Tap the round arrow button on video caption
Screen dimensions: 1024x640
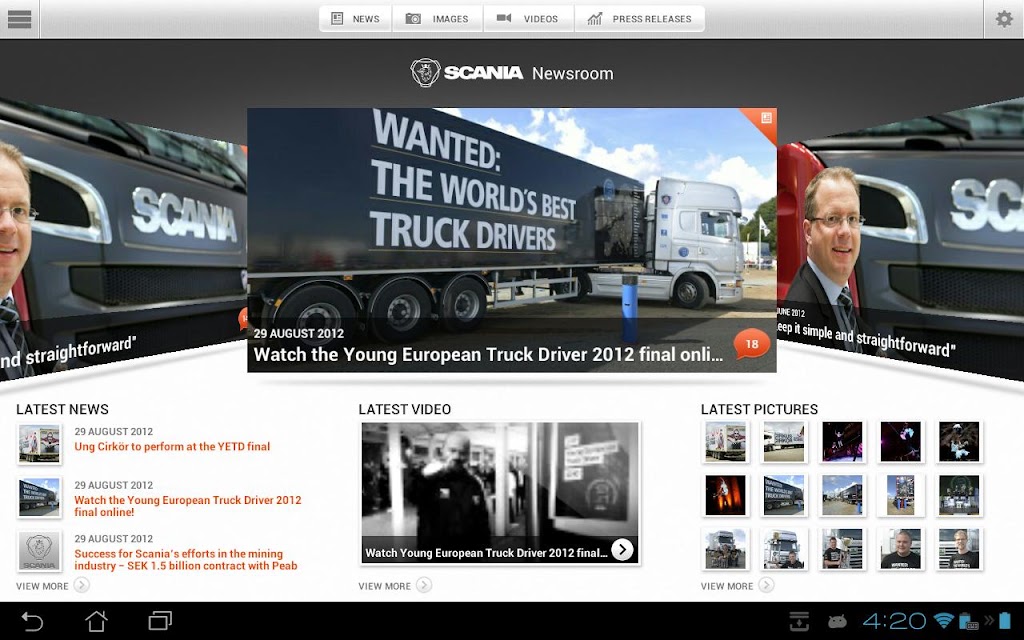coord(622,550)
